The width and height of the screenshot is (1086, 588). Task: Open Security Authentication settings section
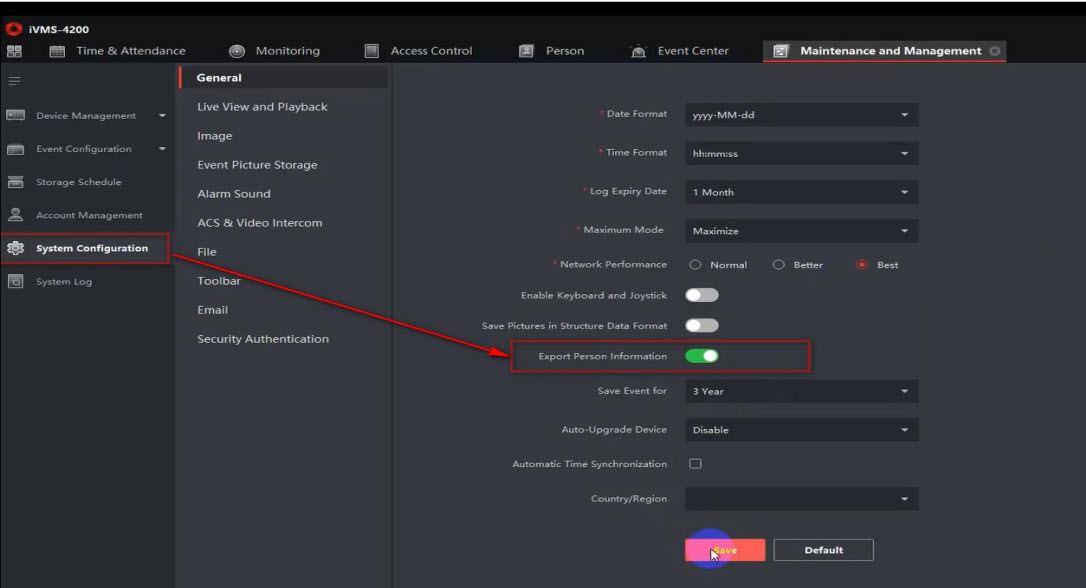click(x=263, y=339)
